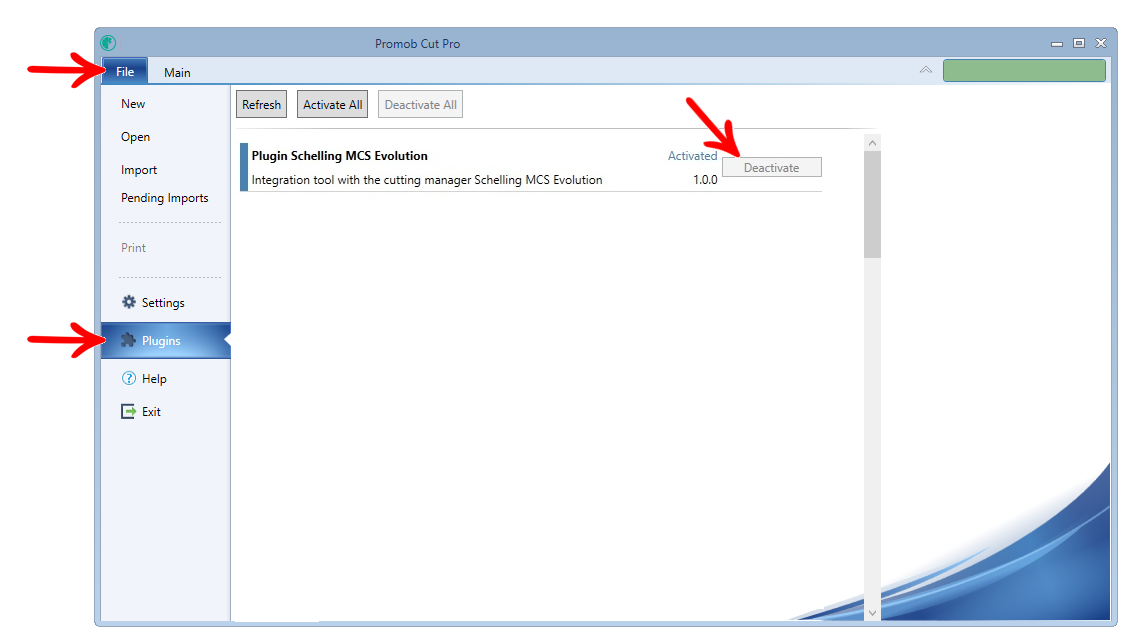This screenshot has width=1122, height=633.
Task: Click the scrollbar down arrow
Action: pos(872,612)
